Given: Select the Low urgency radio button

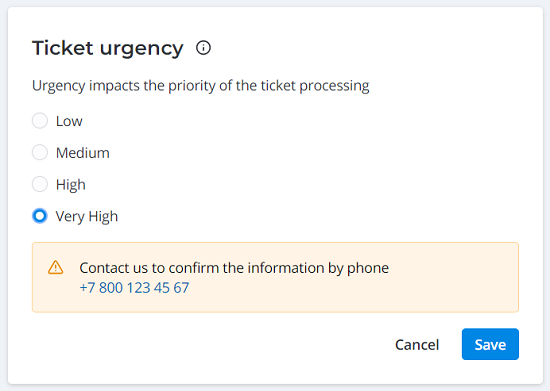Looking at the screenshot, I should point(40,121).
